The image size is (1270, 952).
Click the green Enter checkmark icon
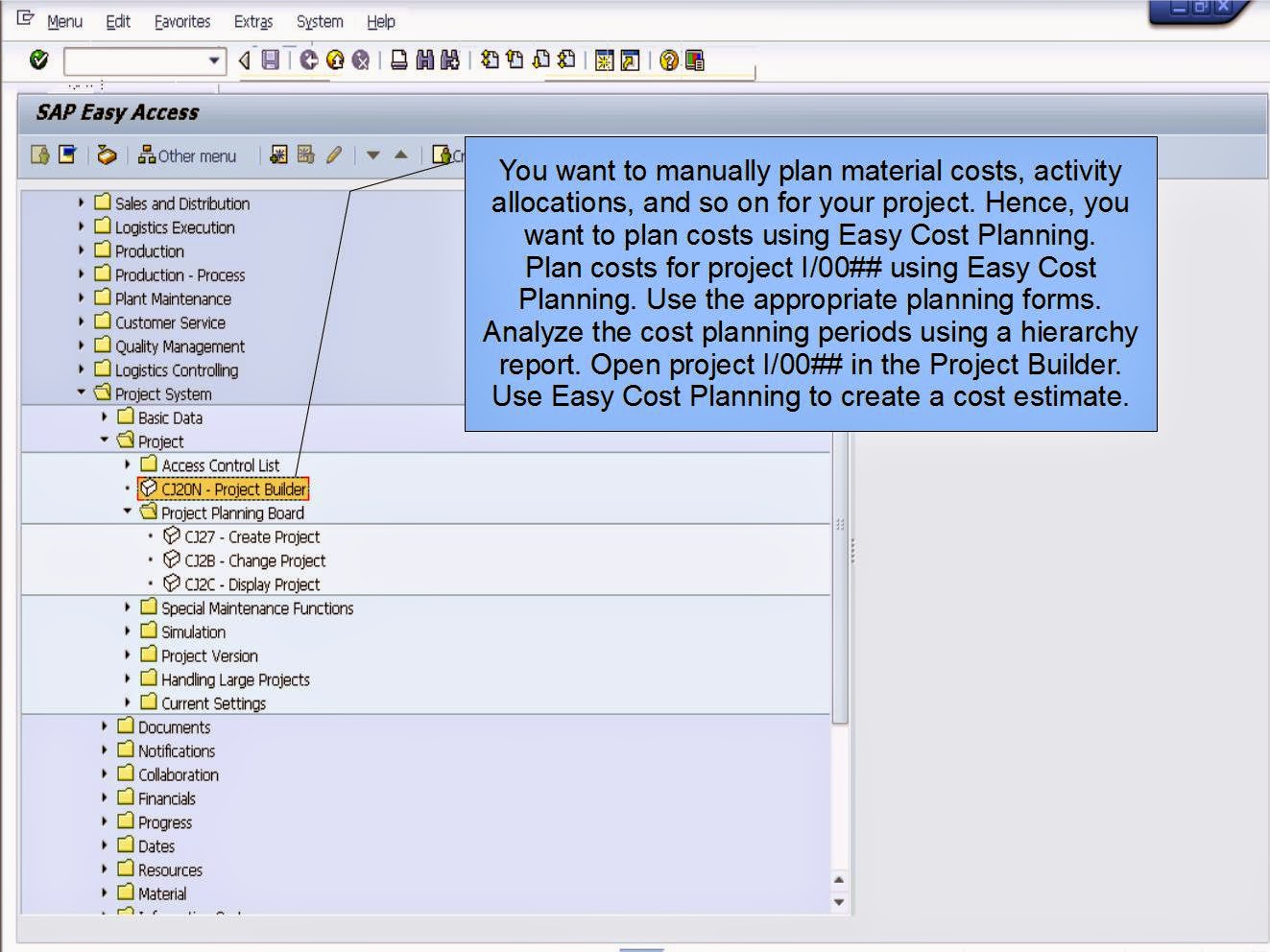(x=39, y=60)
